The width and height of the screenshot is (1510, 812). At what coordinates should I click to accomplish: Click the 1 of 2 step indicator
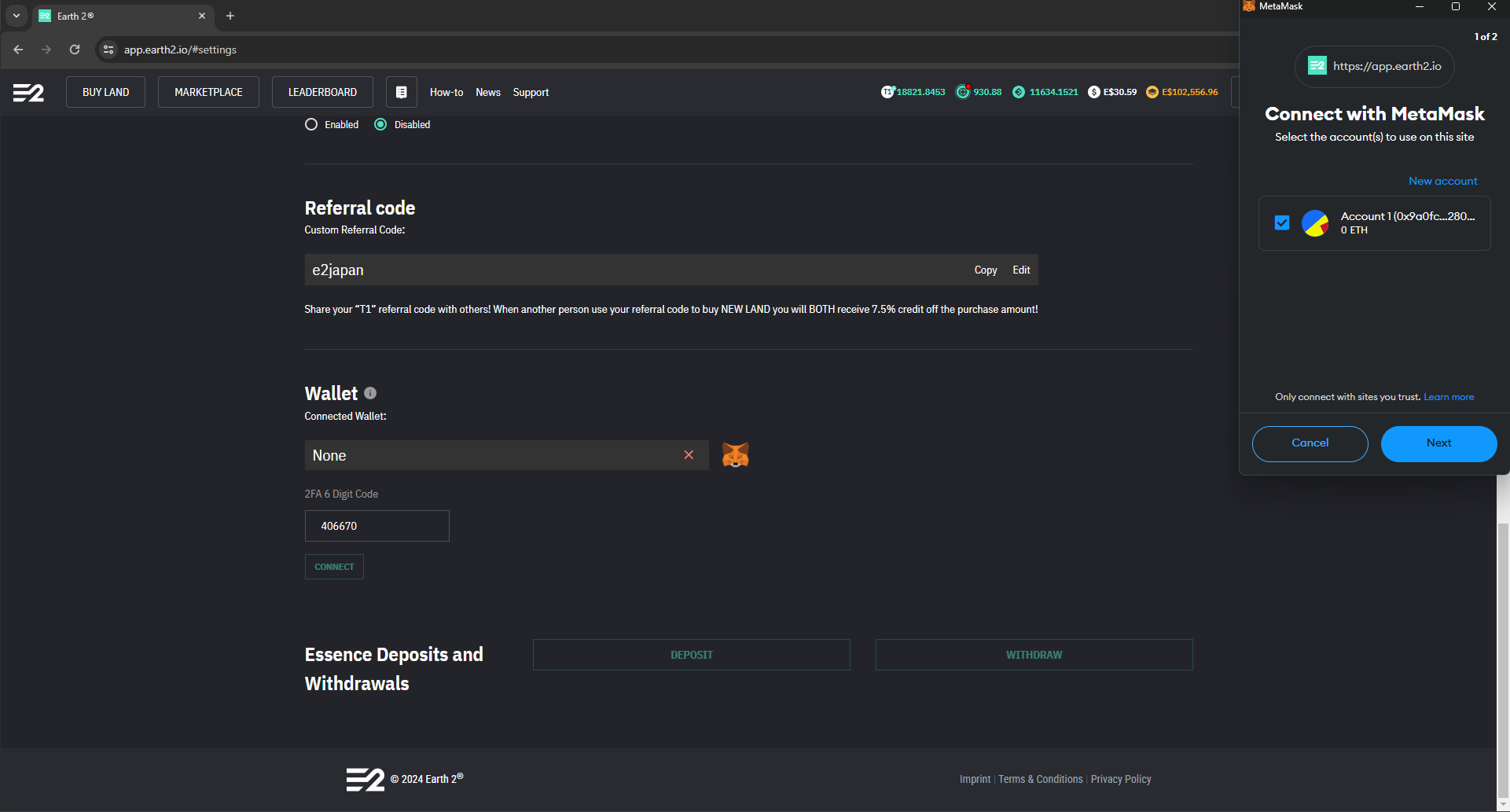click(1486, 37)
